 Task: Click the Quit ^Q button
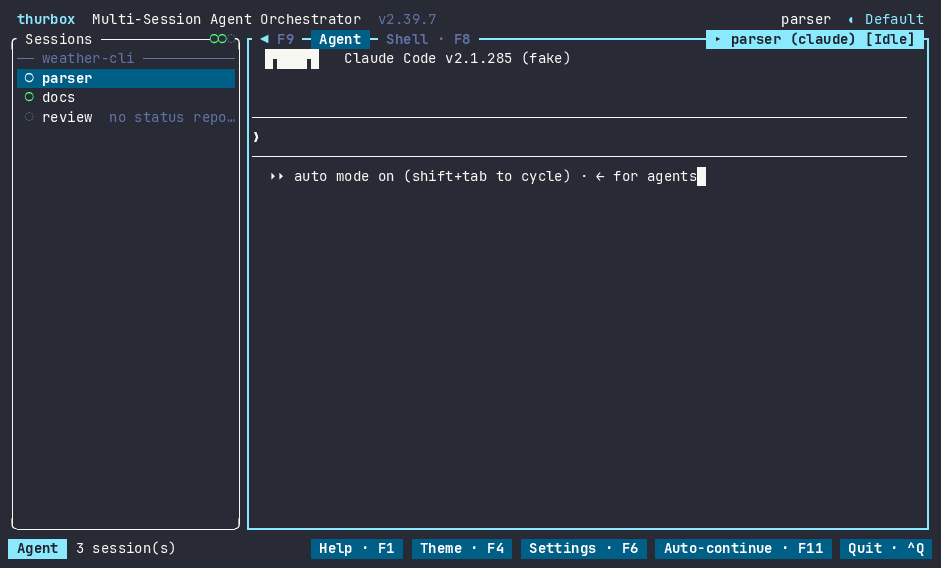[886, 549]
